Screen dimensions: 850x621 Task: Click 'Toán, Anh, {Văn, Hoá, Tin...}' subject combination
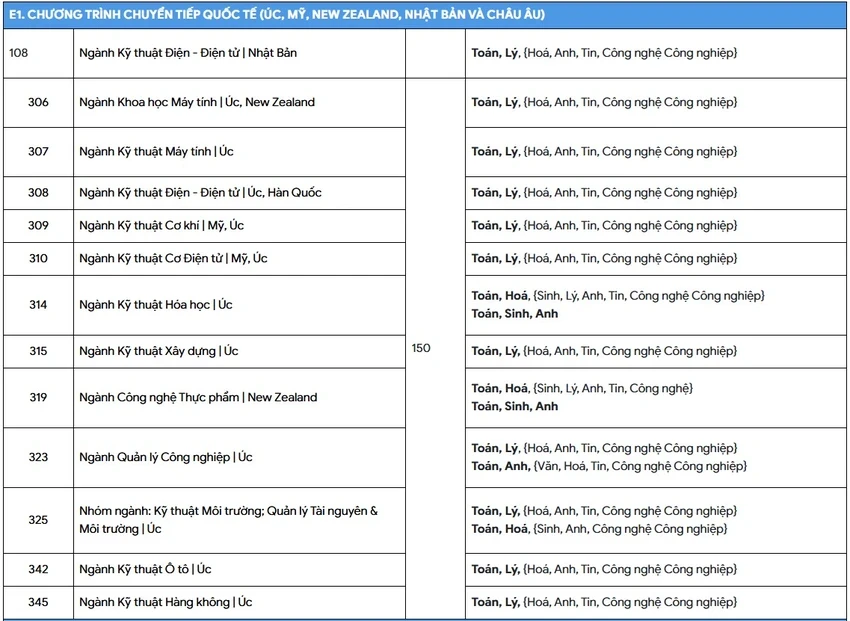(609, 466)
